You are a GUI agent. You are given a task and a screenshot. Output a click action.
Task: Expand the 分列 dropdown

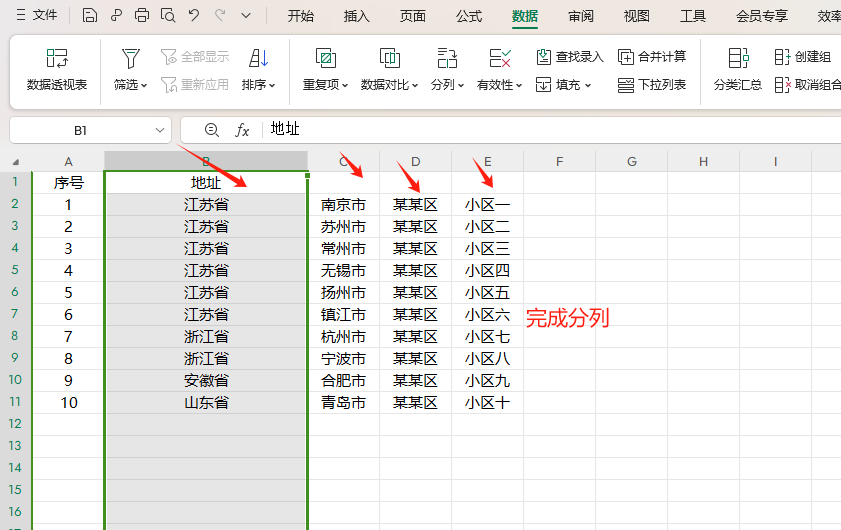pyautogui.click(x=461, y=85)
